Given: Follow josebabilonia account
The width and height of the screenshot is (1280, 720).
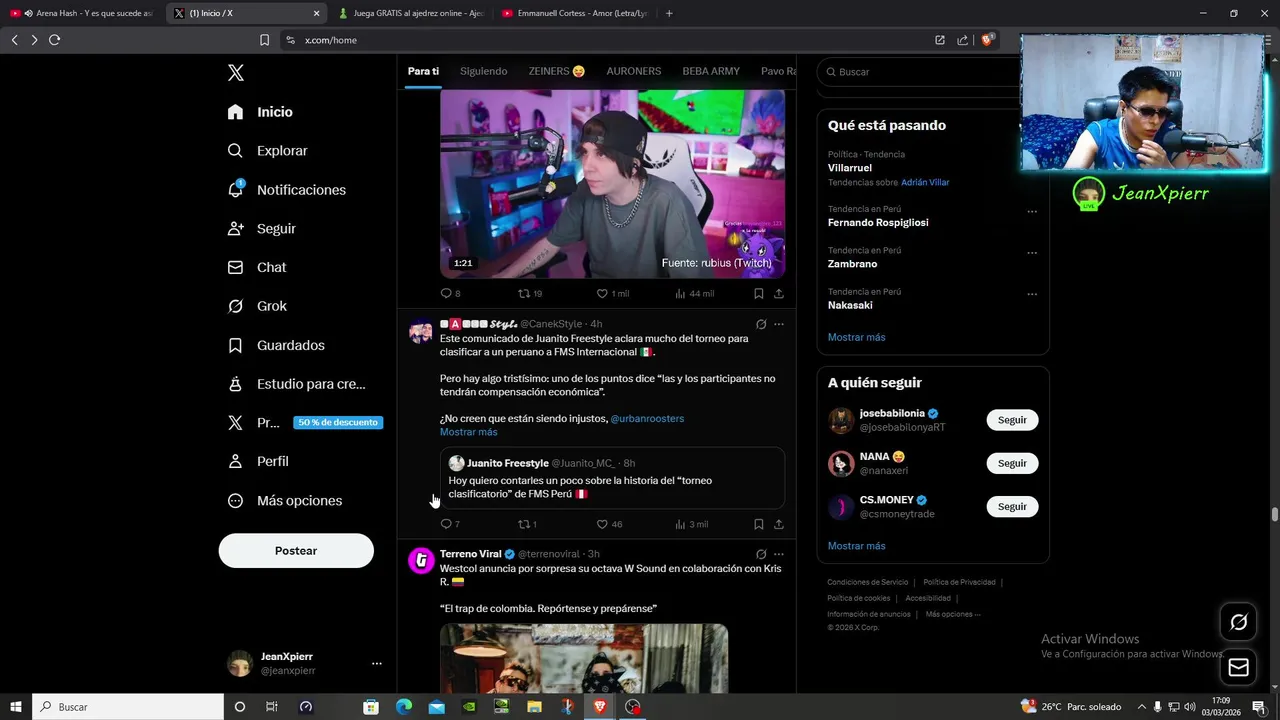Looking at the screenshot, I should tap(1012, 420).
